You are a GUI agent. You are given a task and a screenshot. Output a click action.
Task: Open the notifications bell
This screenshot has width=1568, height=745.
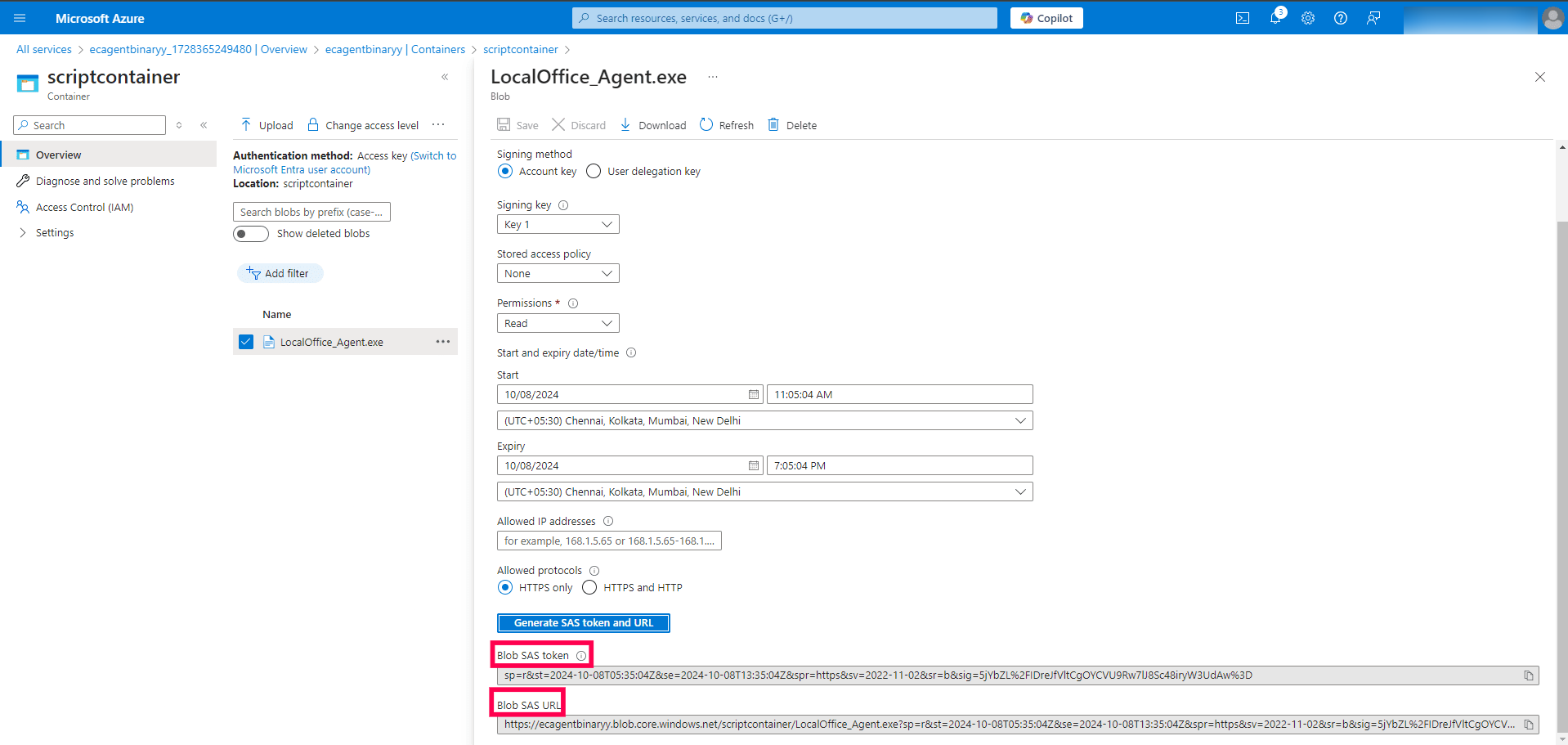1275,18
